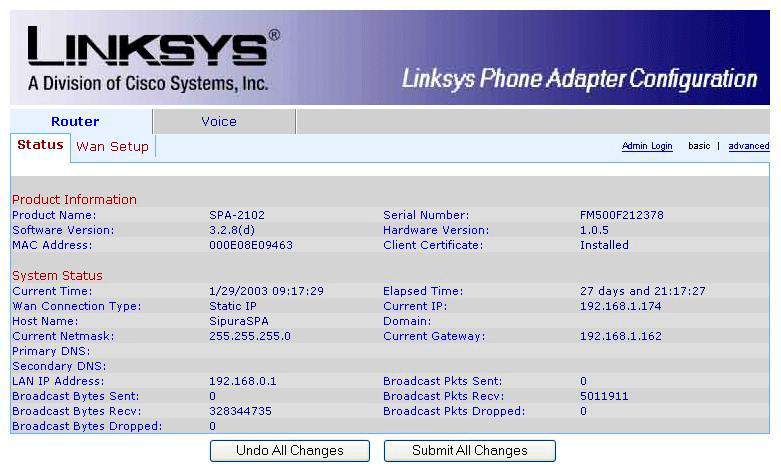Screen dimensions: 781x466
Task: Click the Software Version value 3.2.8(d)
Action: point(232,230)
